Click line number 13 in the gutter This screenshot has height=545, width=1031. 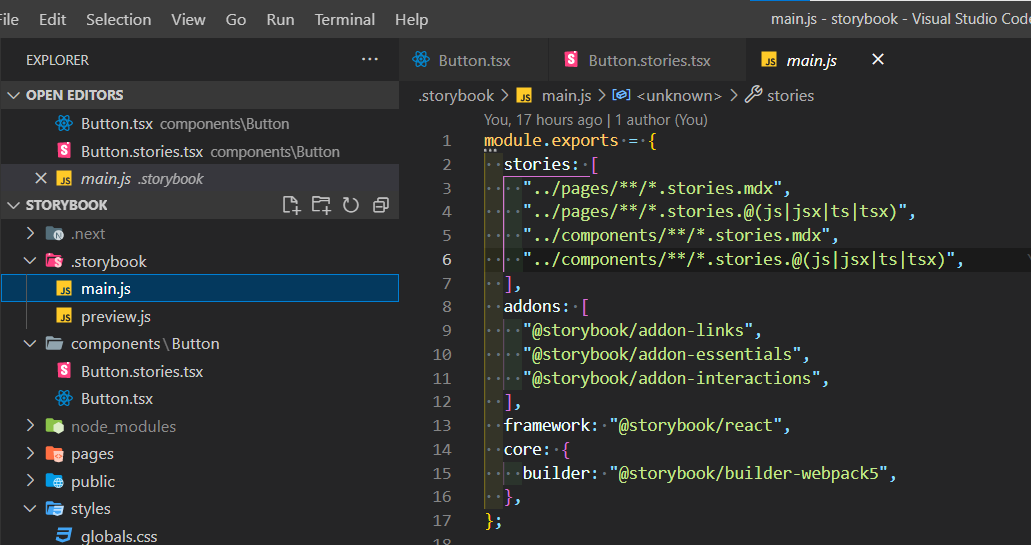(x=442, y=426)
